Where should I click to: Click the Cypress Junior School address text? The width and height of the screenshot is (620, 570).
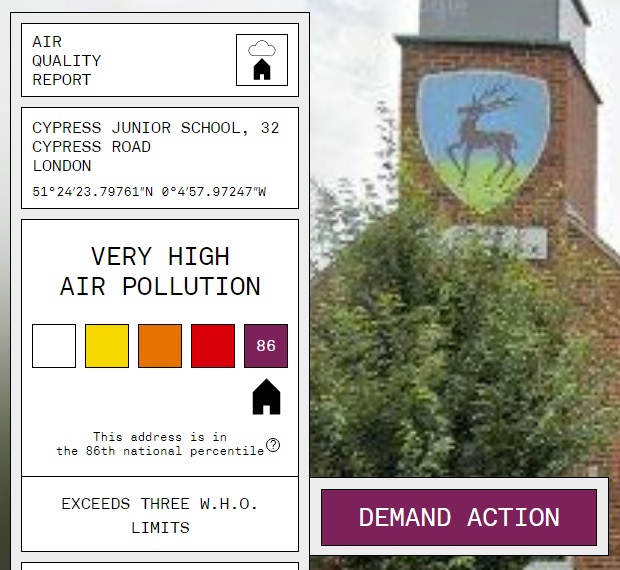pos(156,147)
